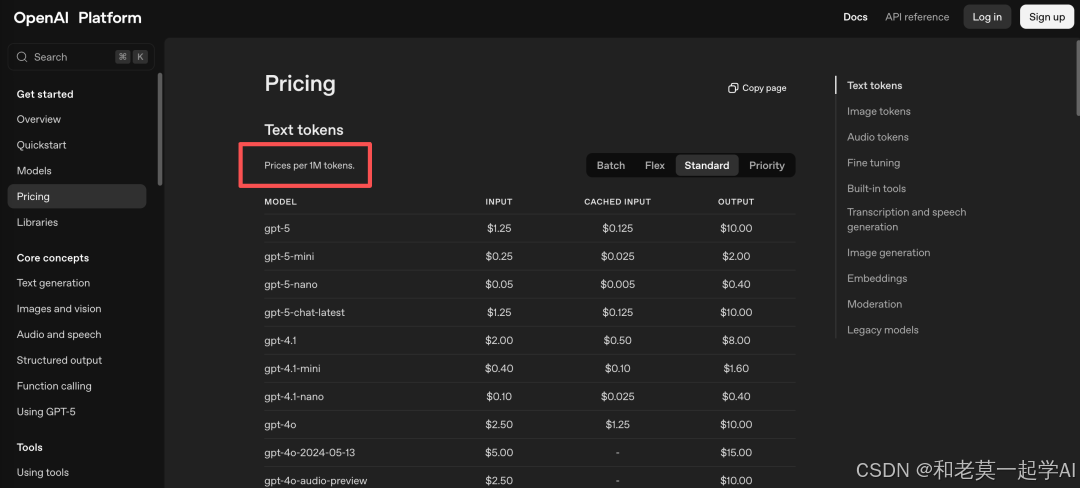Jump to Image tokens section
This screenshot has height=488, width=1080.
click(x=879, y=112)
